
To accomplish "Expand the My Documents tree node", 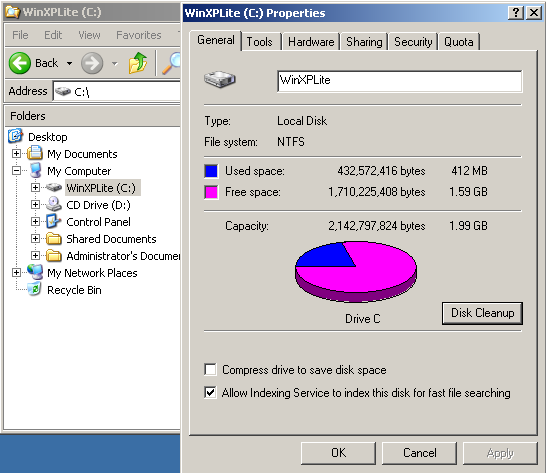I will (16, 153).
